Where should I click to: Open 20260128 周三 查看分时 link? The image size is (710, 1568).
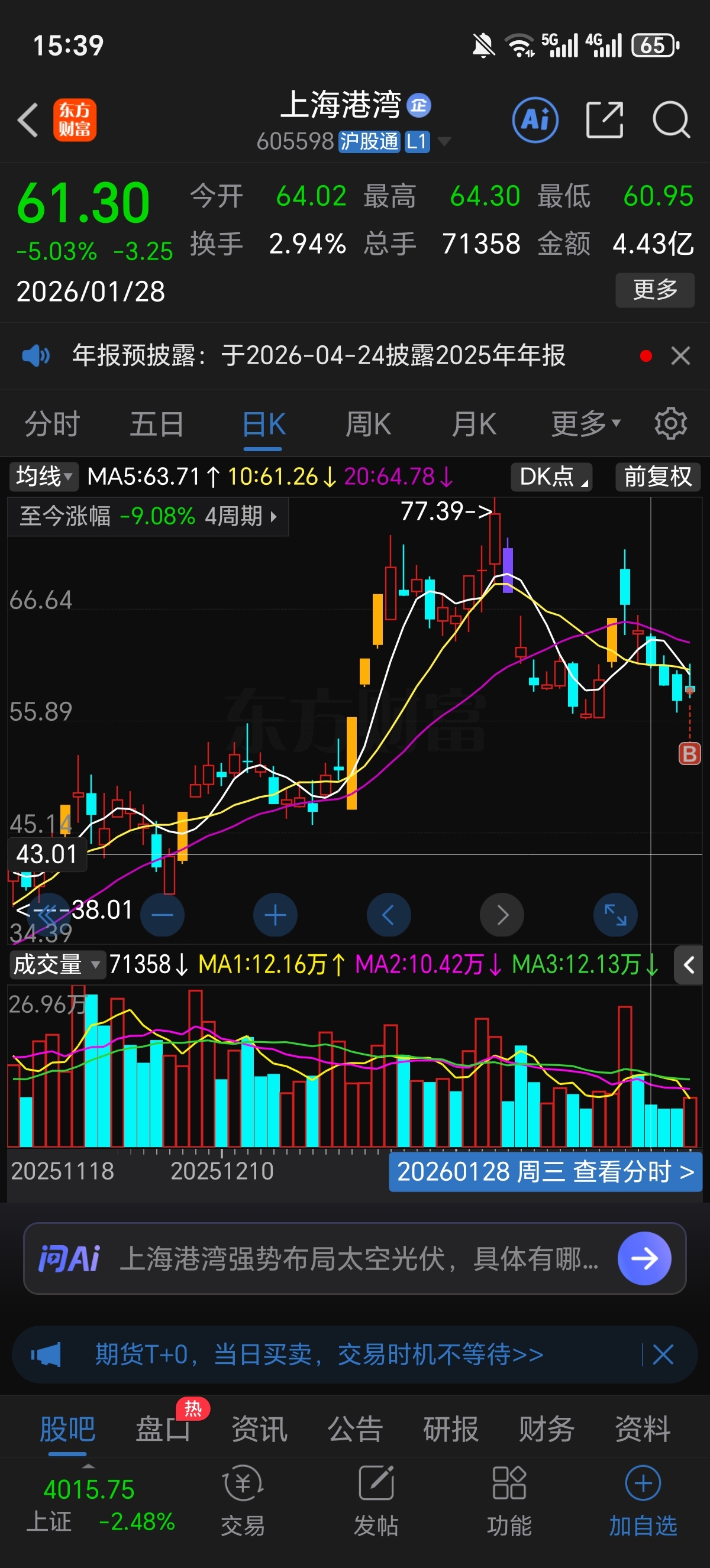[x=545, y=1171]
